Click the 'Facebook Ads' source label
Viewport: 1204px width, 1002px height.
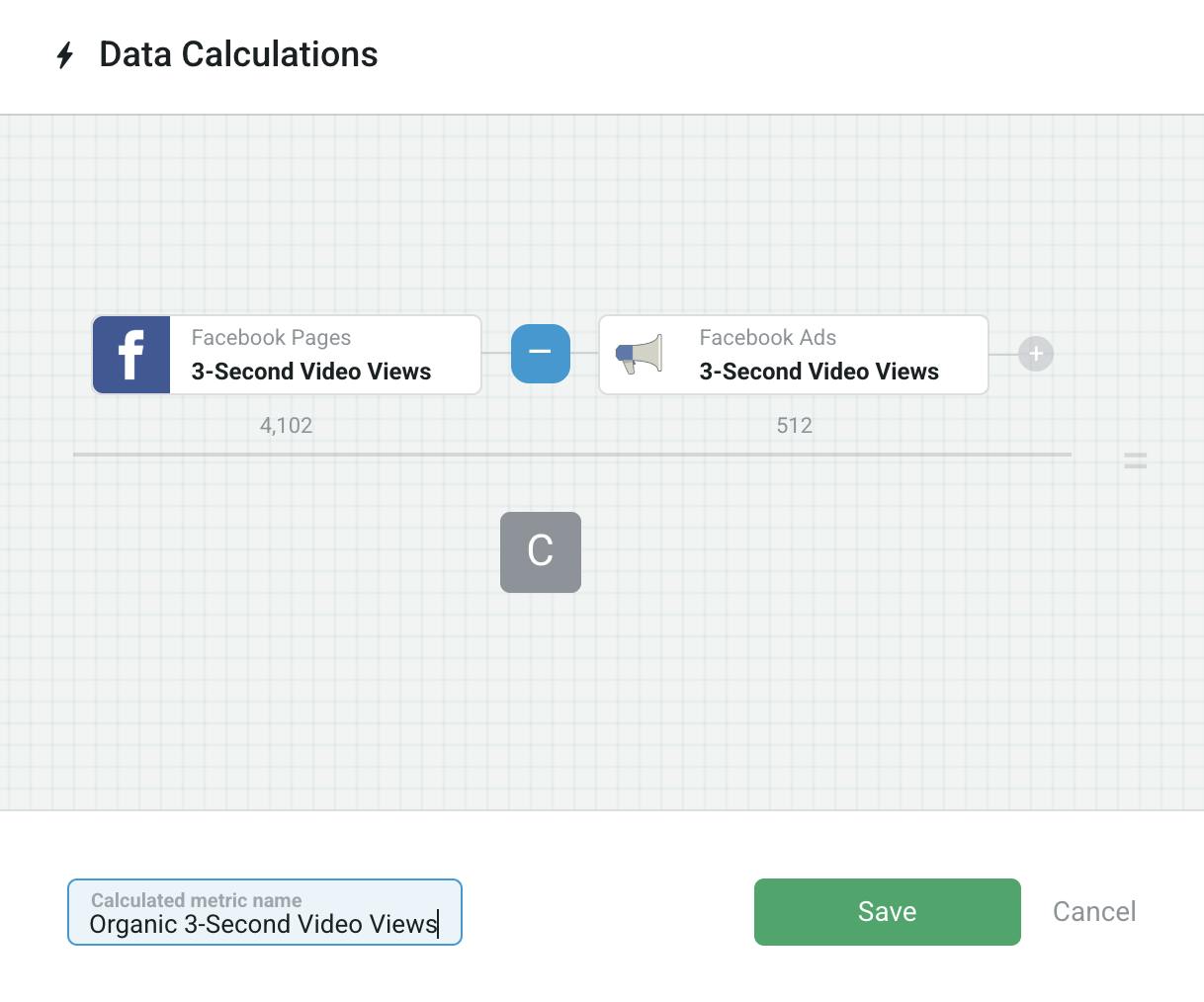tap(767, 338)
